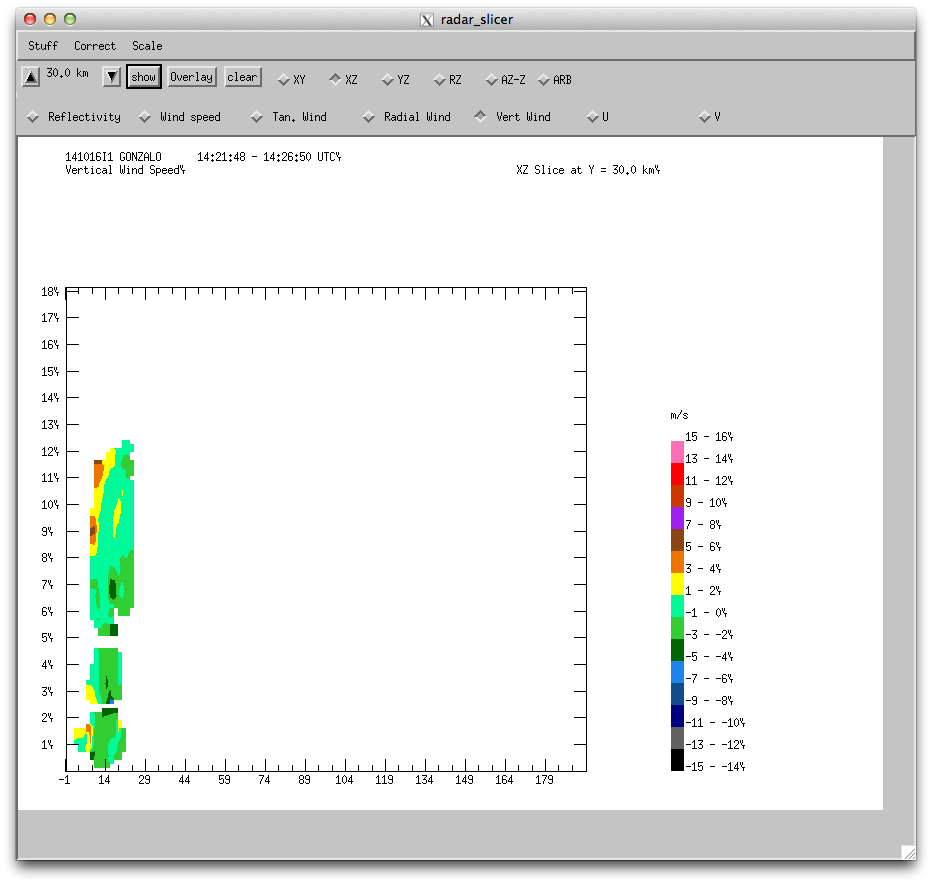
Task: Click the 179 label on horizontal axis
Action: pos(544,780)
